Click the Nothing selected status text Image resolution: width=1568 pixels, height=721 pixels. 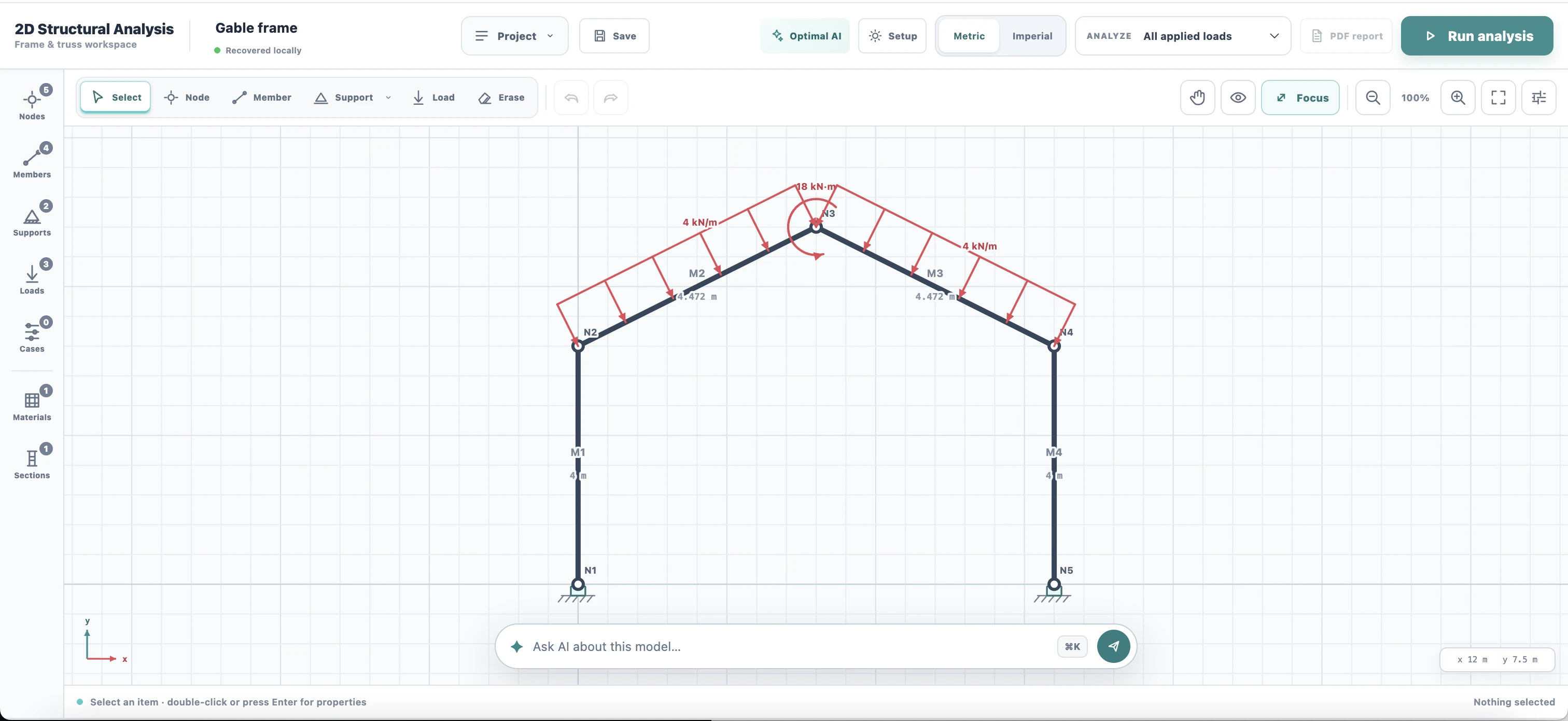click(x=1514, y=702)
